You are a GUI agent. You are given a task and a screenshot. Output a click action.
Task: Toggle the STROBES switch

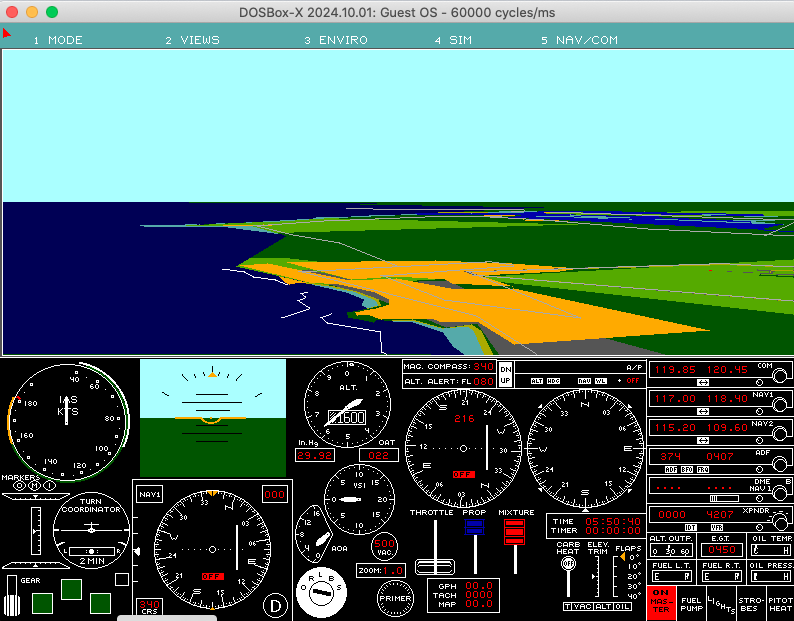[751, 604]
